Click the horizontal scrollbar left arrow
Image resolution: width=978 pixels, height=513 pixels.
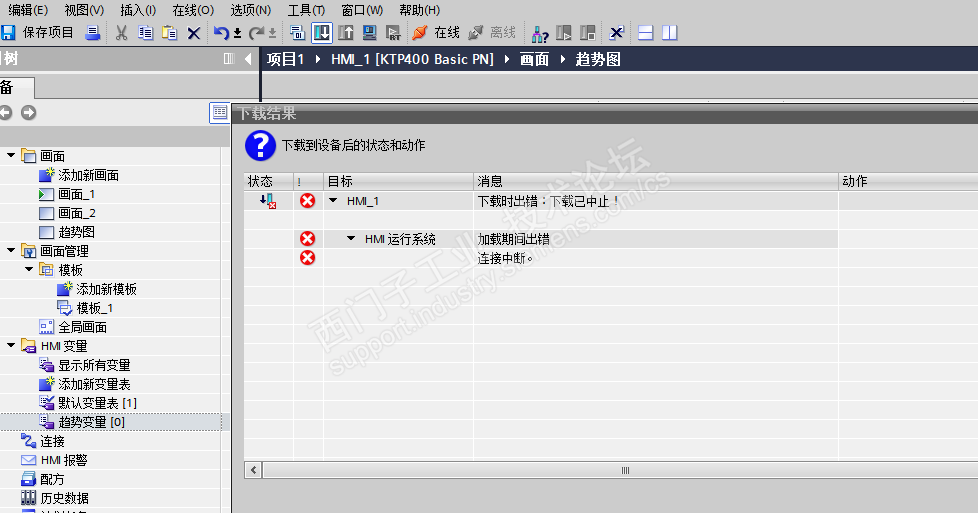point(253,470)
